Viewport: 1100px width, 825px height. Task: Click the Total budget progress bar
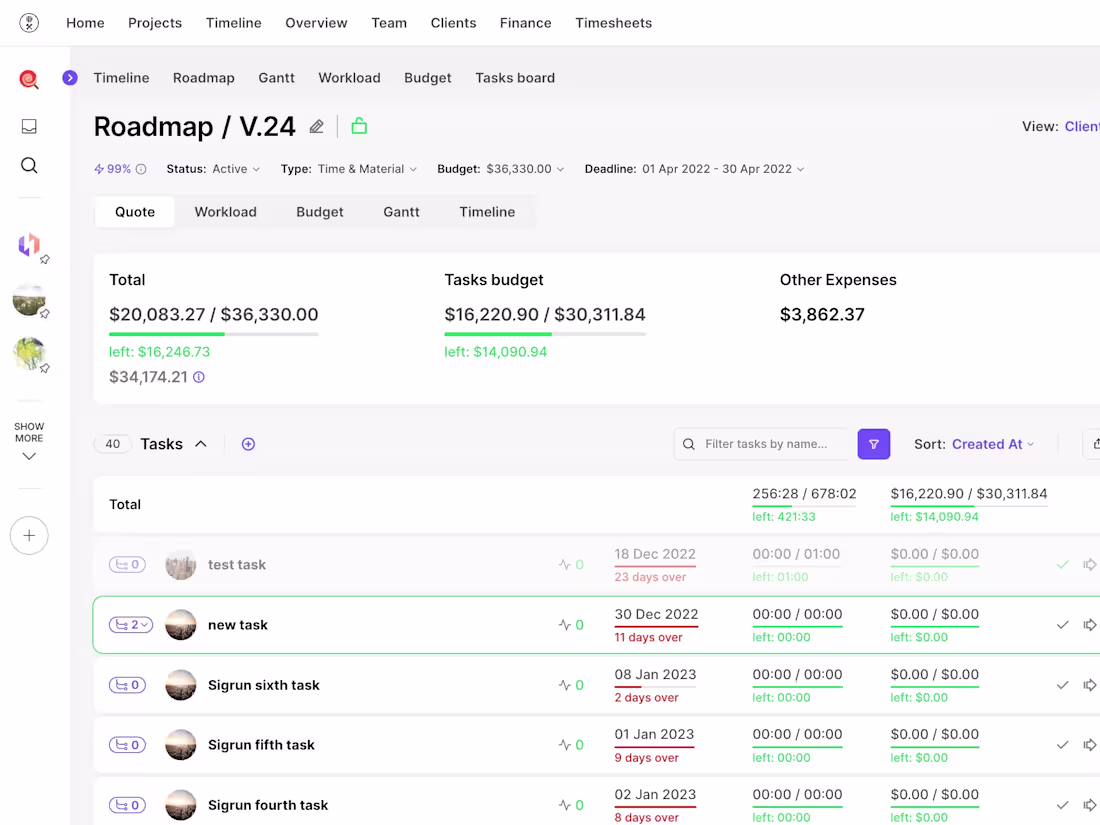click(x=214, y=334)
